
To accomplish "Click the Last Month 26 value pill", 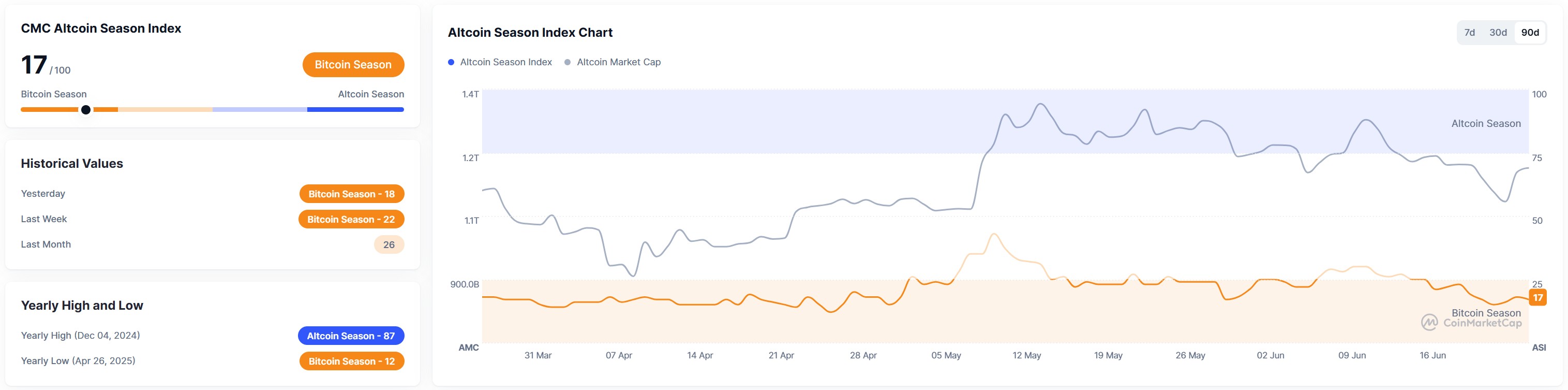I will [x=389, y=244].
